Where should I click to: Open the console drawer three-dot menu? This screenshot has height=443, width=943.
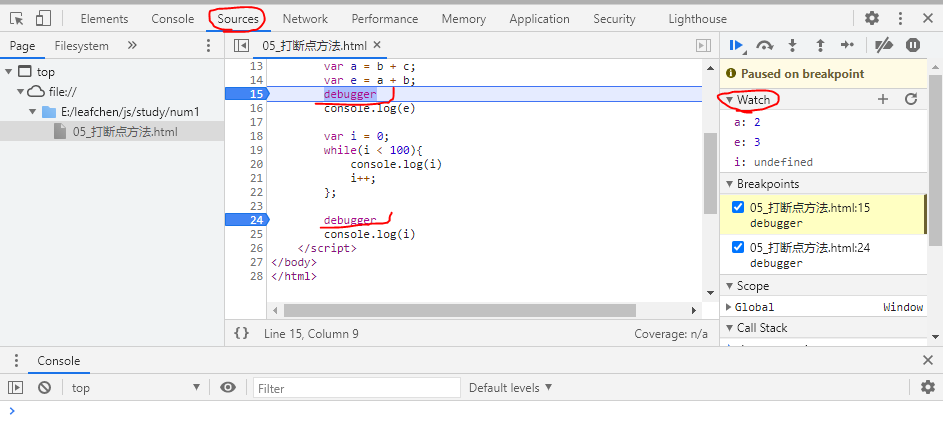click(x=16, y=361)
